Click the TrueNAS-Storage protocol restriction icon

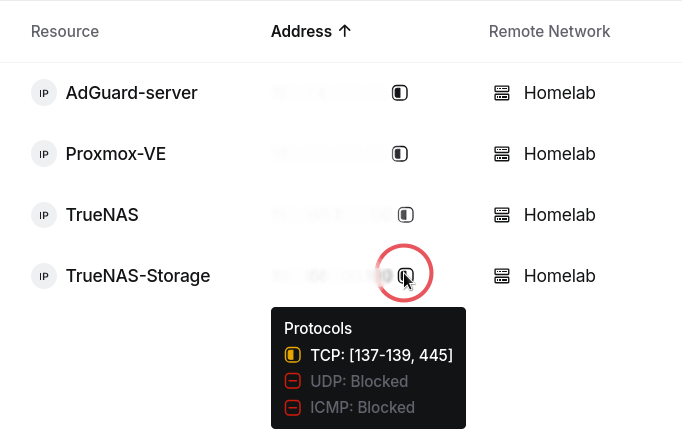pyautogui.click(x=406, y=275)
